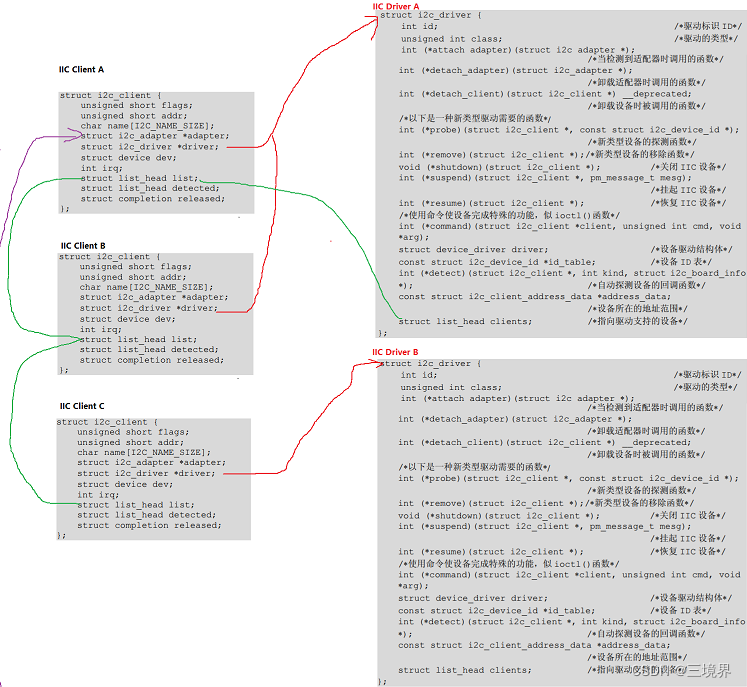747x687 pixels.
Task: Click the "IIC Client B" heading
Action: [83, 246]
